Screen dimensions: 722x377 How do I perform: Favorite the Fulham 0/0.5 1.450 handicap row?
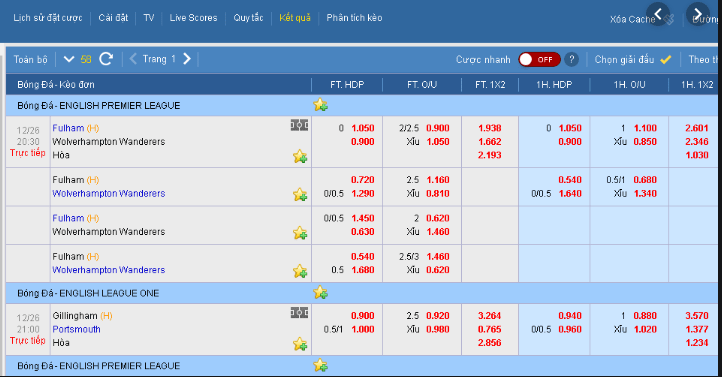[300, 233]
